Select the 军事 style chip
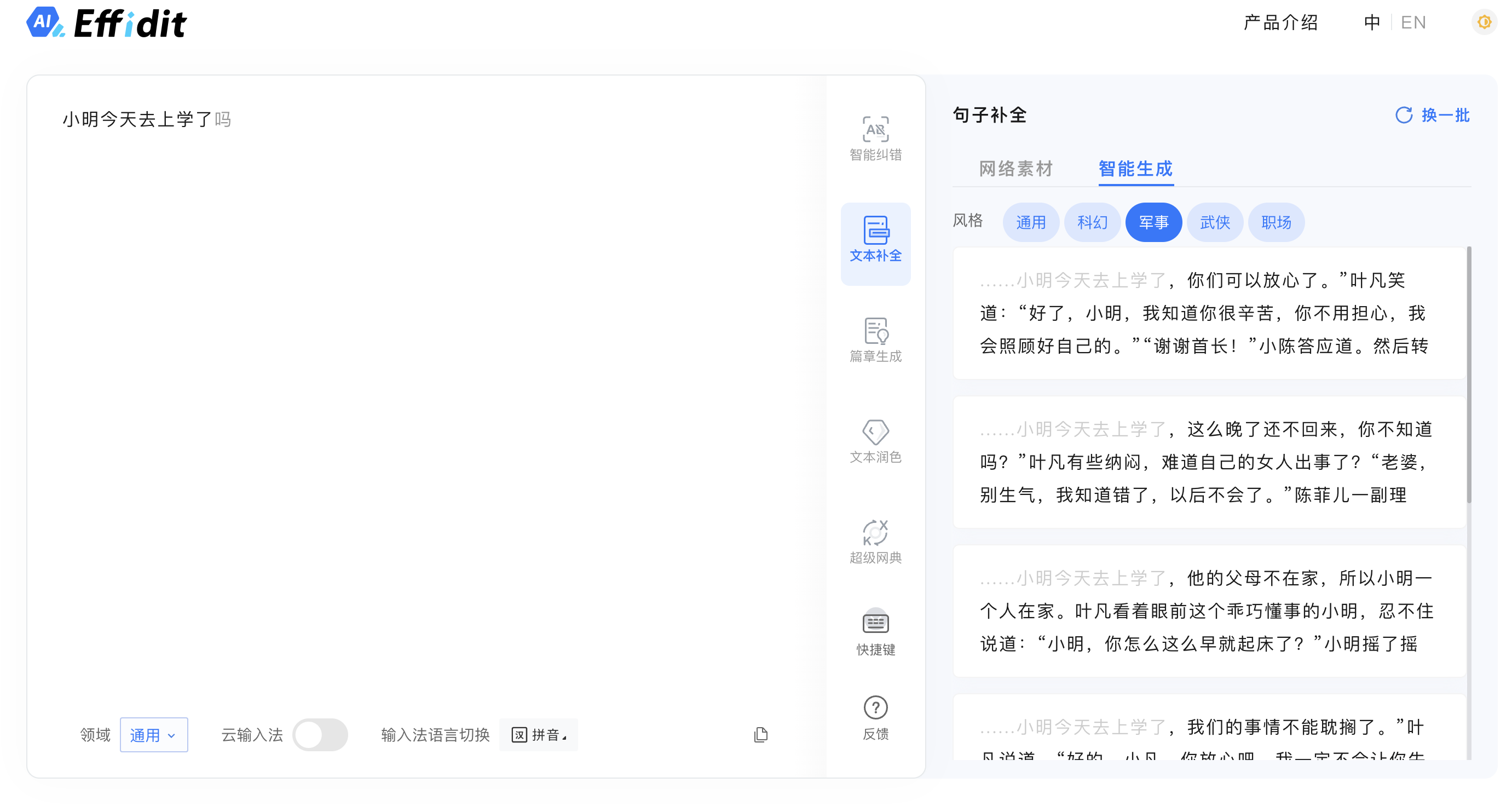 [1153, 222]
